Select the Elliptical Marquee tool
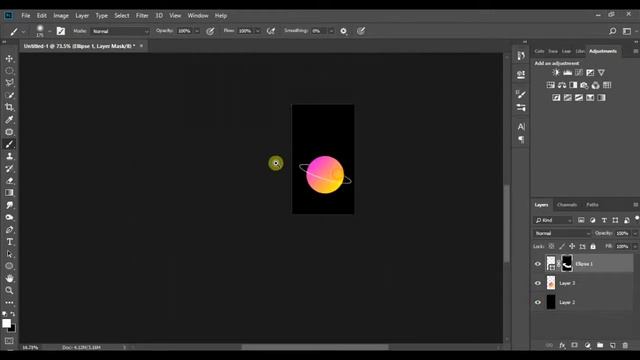The height and width of the screenshot is (360, 640). (9, 71)
